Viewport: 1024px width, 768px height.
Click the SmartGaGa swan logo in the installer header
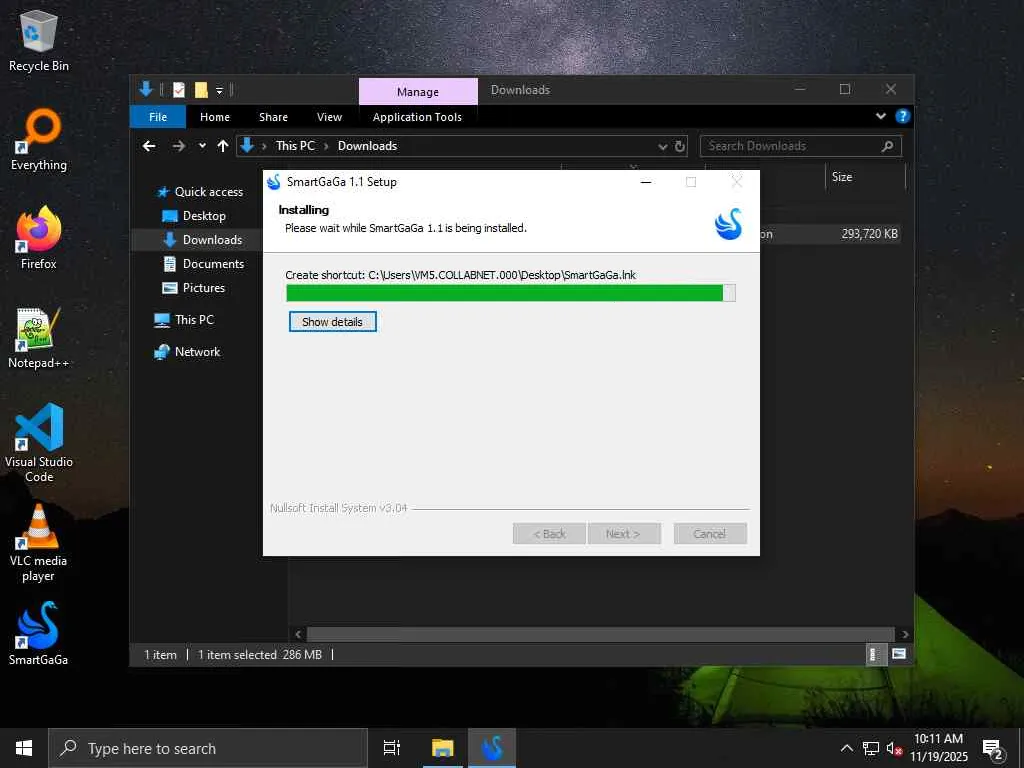point(728,223)
